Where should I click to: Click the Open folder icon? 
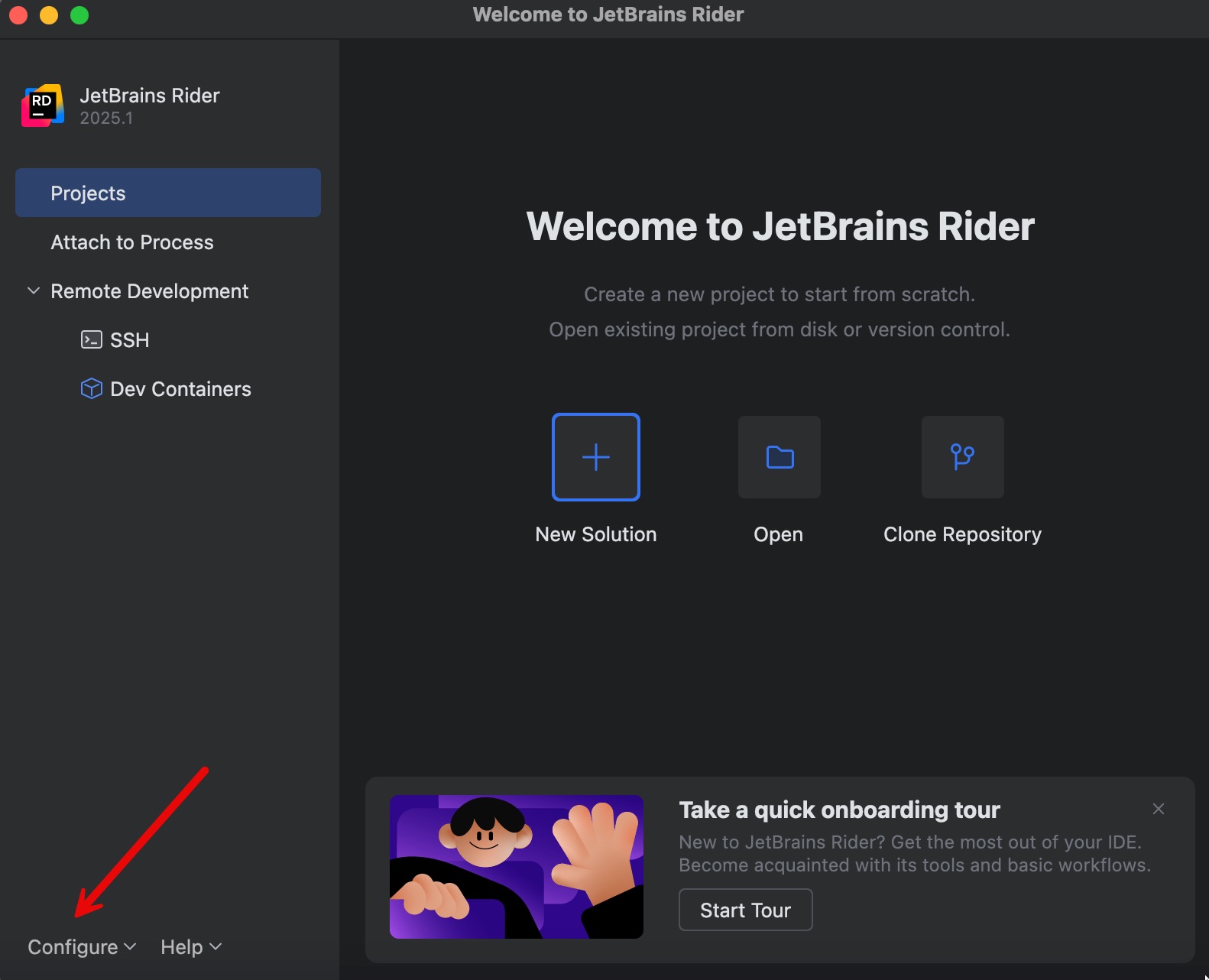tap(779, 457)
